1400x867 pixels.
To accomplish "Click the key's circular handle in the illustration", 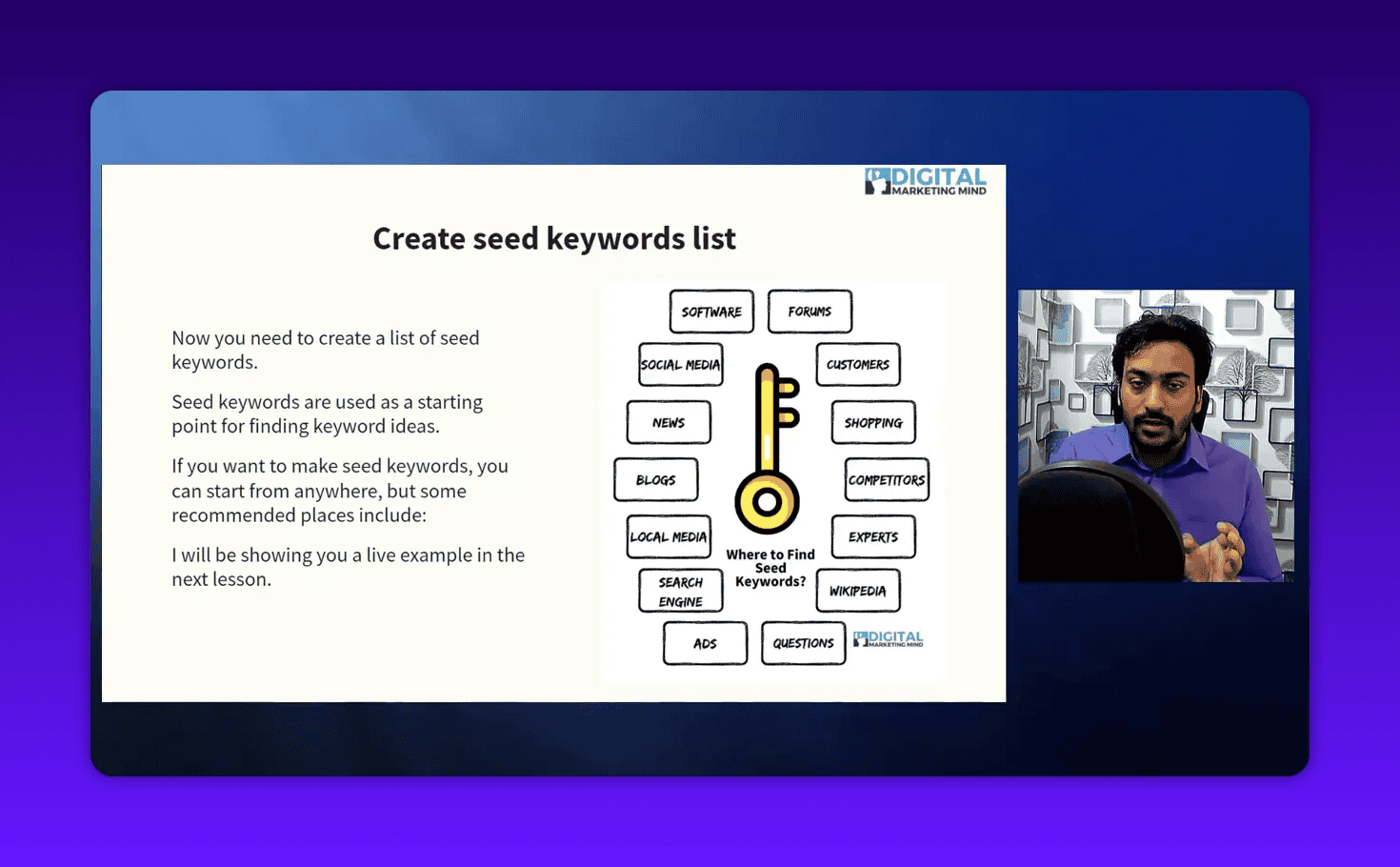I will (766, 500).
